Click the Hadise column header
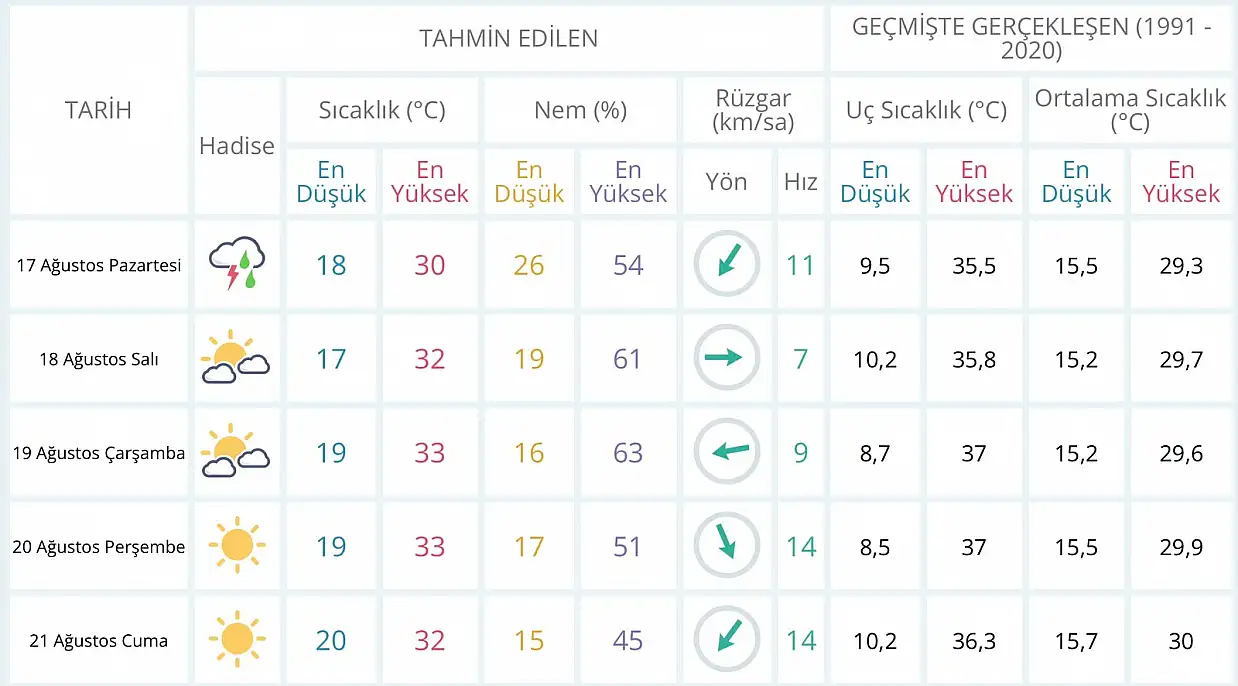 point(237,146)
